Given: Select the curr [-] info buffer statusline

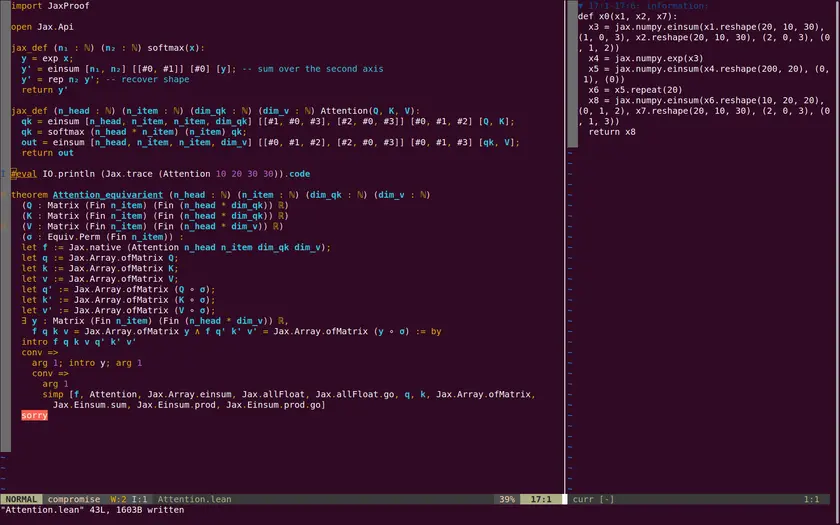Looking at the screenshot, I should click(593, 499).
